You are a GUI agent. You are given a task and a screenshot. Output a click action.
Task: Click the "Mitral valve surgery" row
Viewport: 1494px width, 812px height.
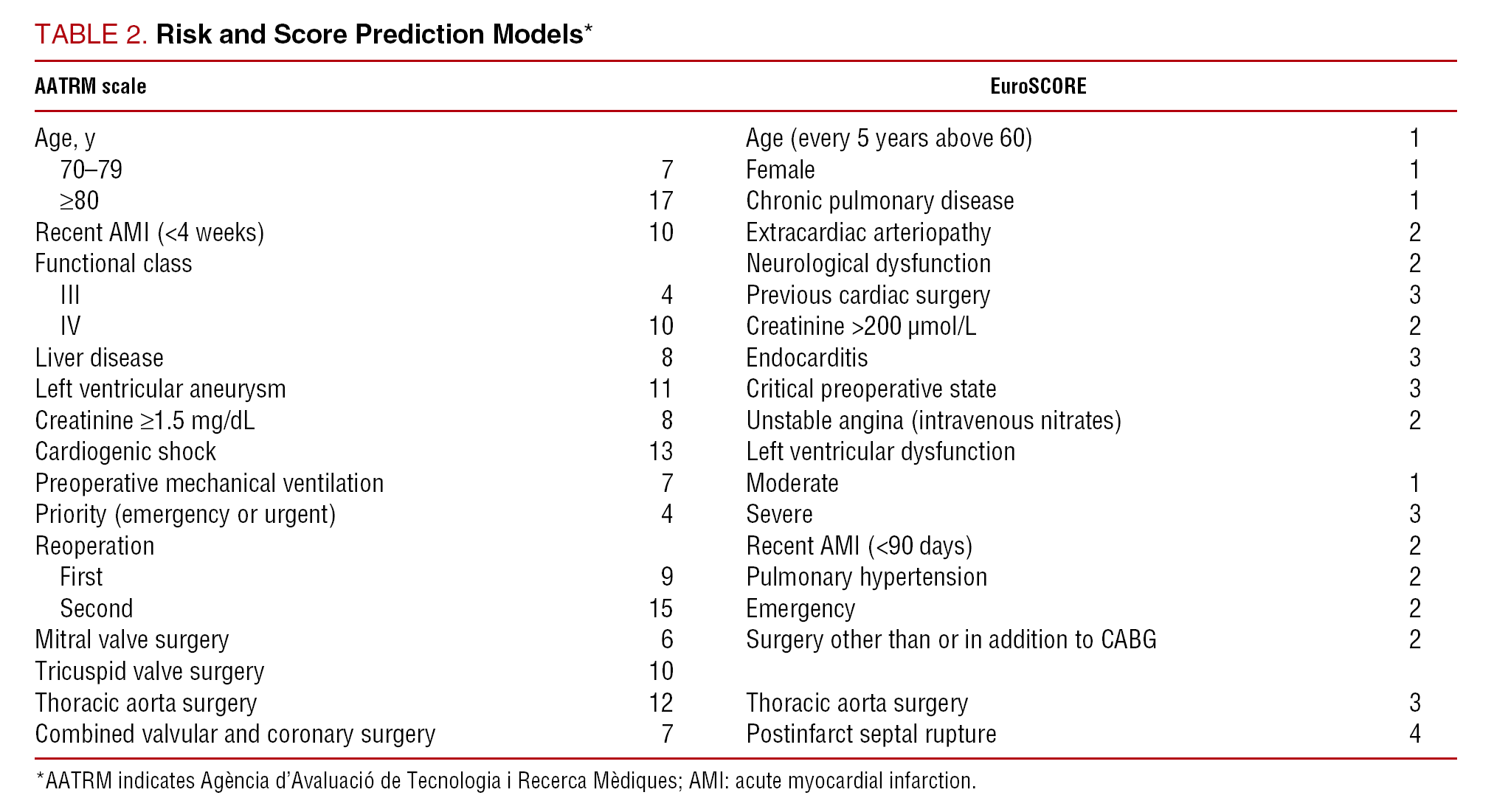(131, 639)
